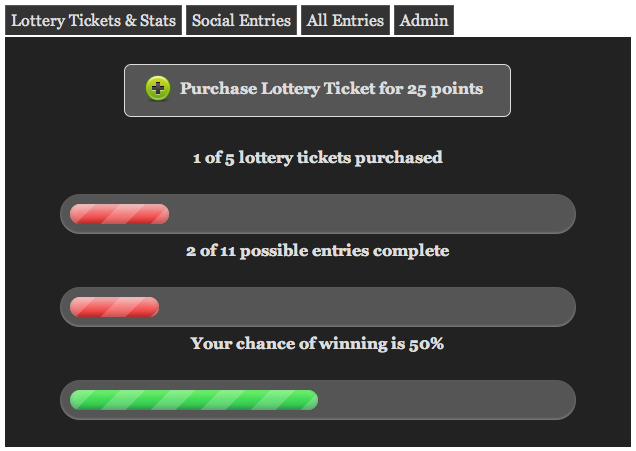Go to the Admin tab
The width and height of the screenshot is (636, 451).
424,20
